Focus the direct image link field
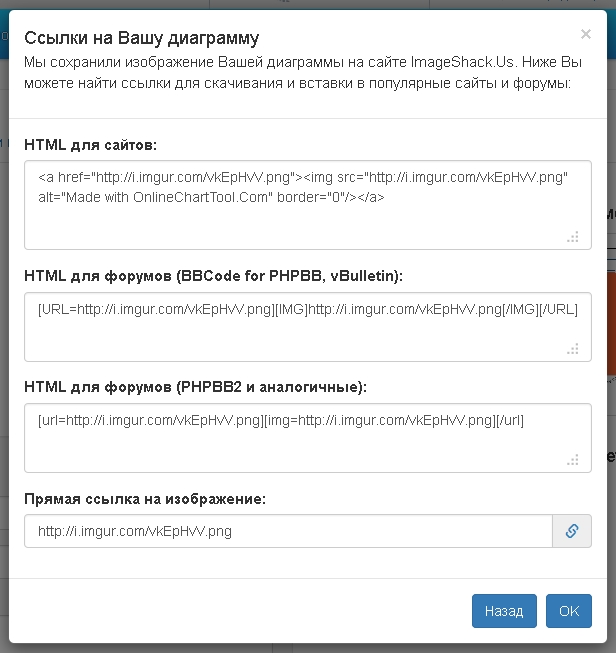Viewport: 616px width, 653px height. [x=288, y=531]
